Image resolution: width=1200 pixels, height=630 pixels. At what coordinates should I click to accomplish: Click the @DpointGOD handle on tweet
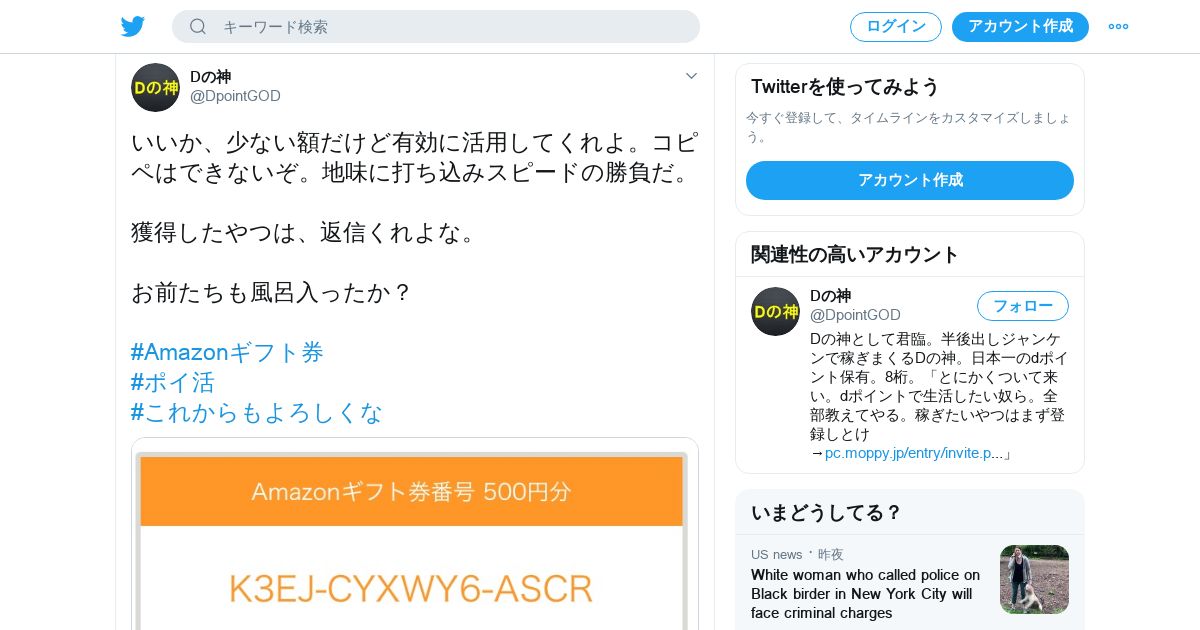[x=235, y=96]
